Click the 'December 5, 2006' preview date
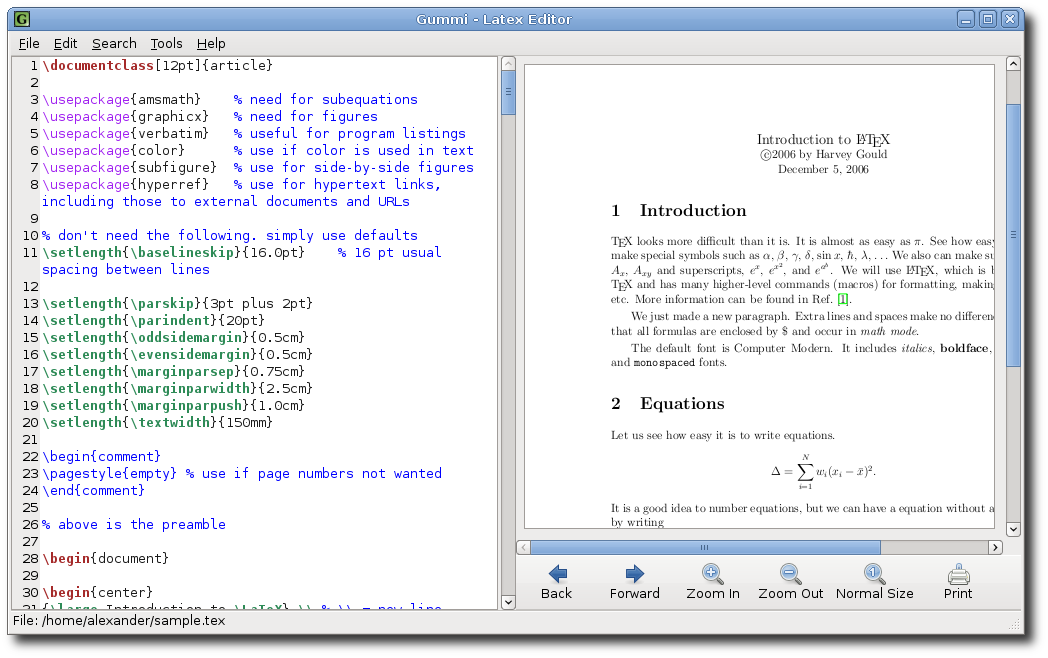The height and width of the screenshot is (658, 1048). tap(823, 170)
